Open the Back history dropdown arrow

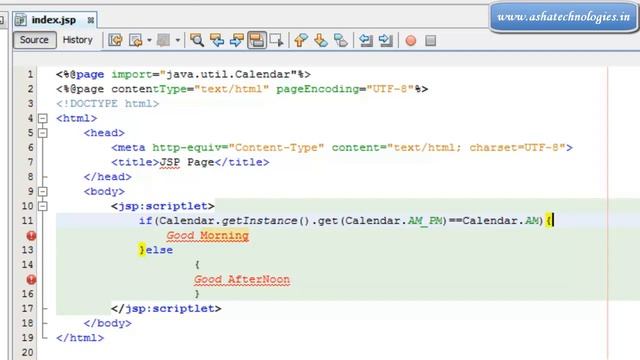click(149, 40)
